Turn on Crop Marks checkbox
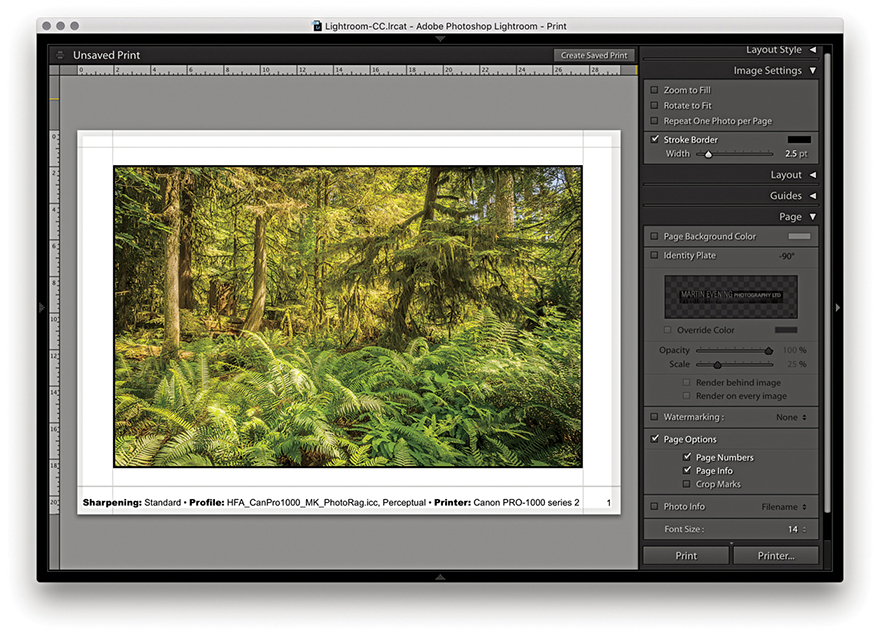 686,484
